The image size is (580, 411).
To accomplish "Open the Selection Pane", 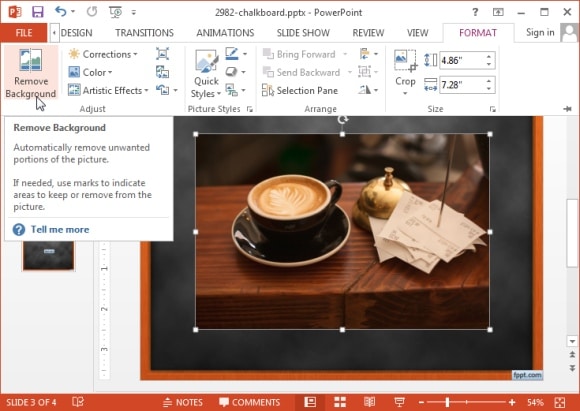I will 300,90.
